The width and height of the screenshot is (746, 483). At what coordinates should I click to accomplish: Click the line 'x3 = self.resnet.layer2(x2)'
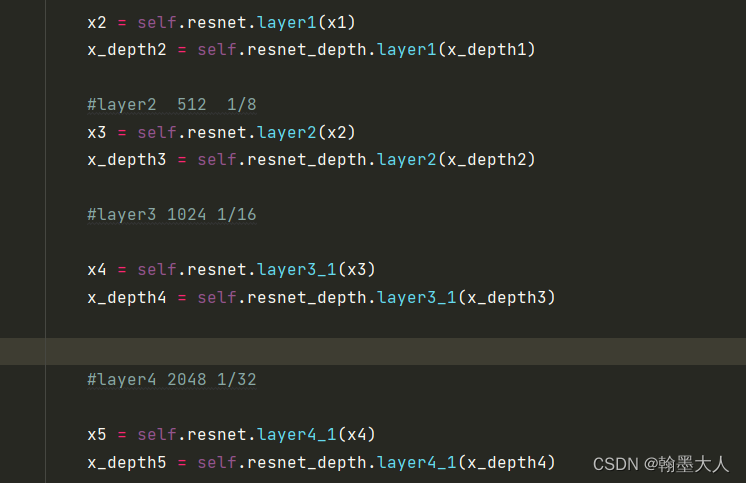221,132
